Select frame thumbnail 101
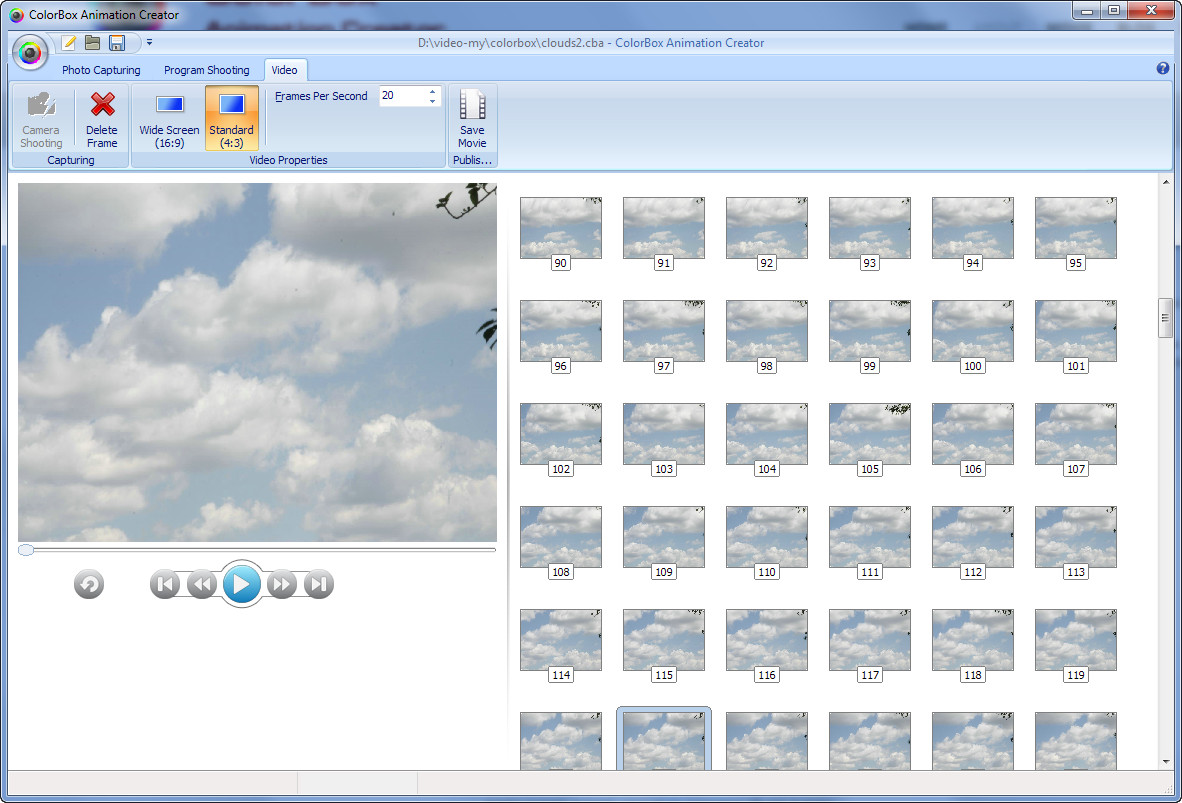This screenshot has height=803, width=1182. 1076,331
